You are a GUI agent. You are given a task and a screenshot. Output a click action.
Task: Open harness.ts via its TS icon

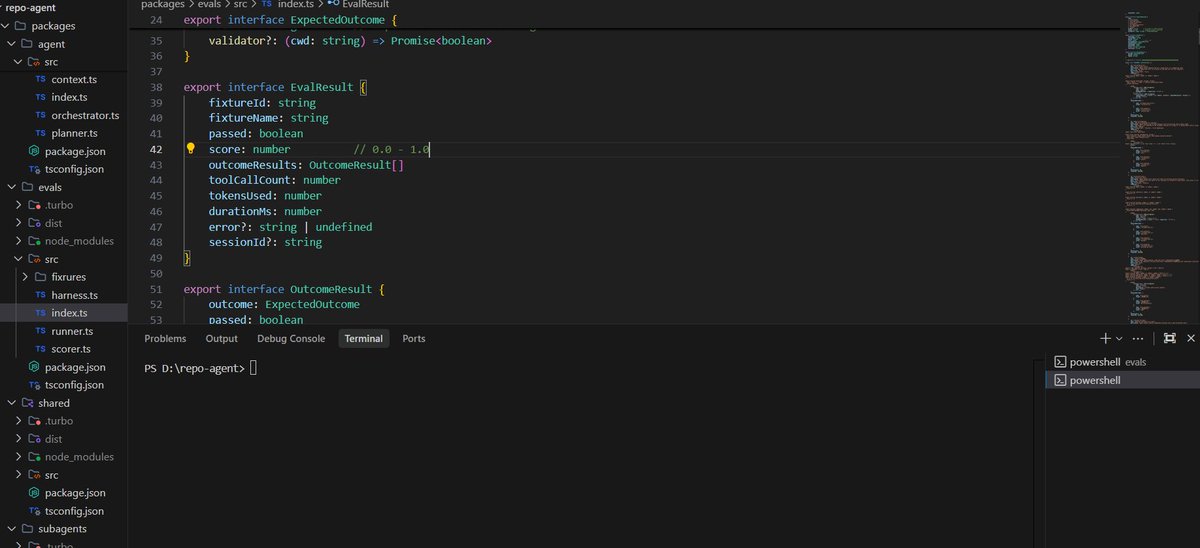40,295
